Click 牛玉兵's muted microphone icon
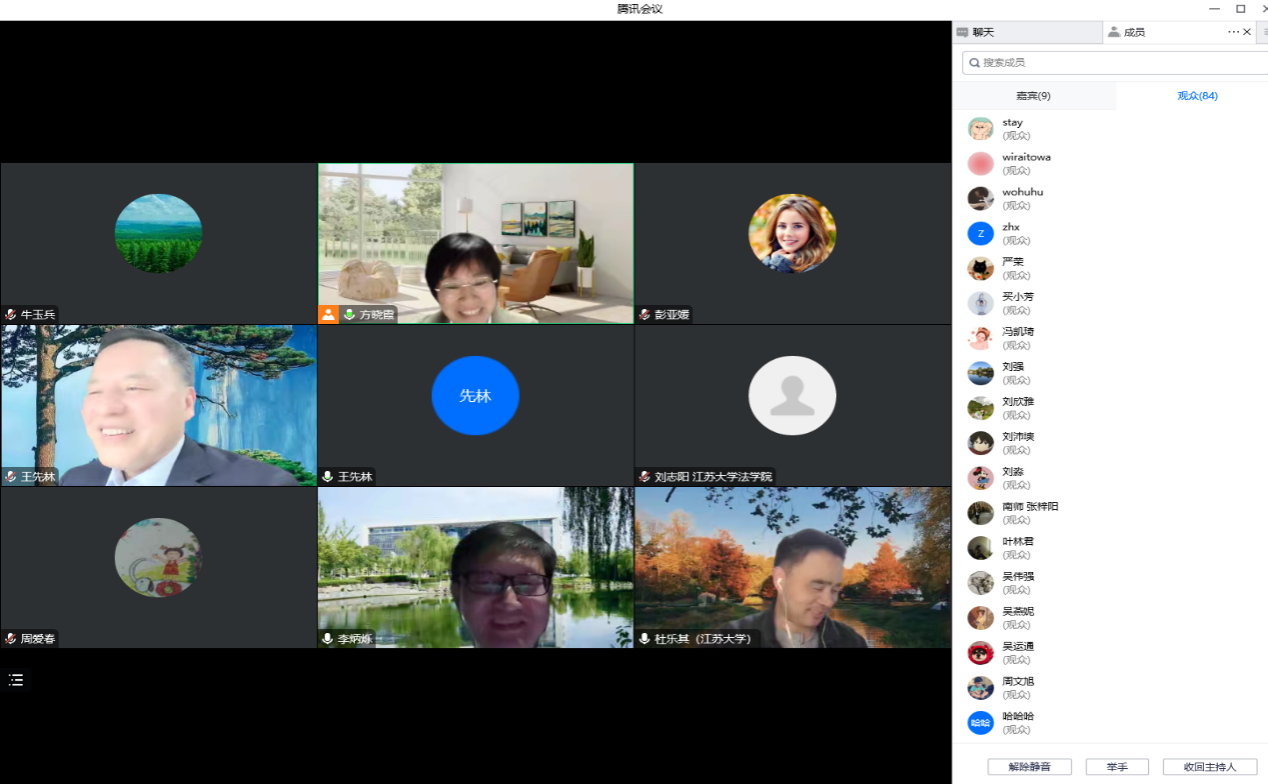Image resolution: width=1268 pixels, height=784 pixels. pyautogui.click(x=11, y=314)
